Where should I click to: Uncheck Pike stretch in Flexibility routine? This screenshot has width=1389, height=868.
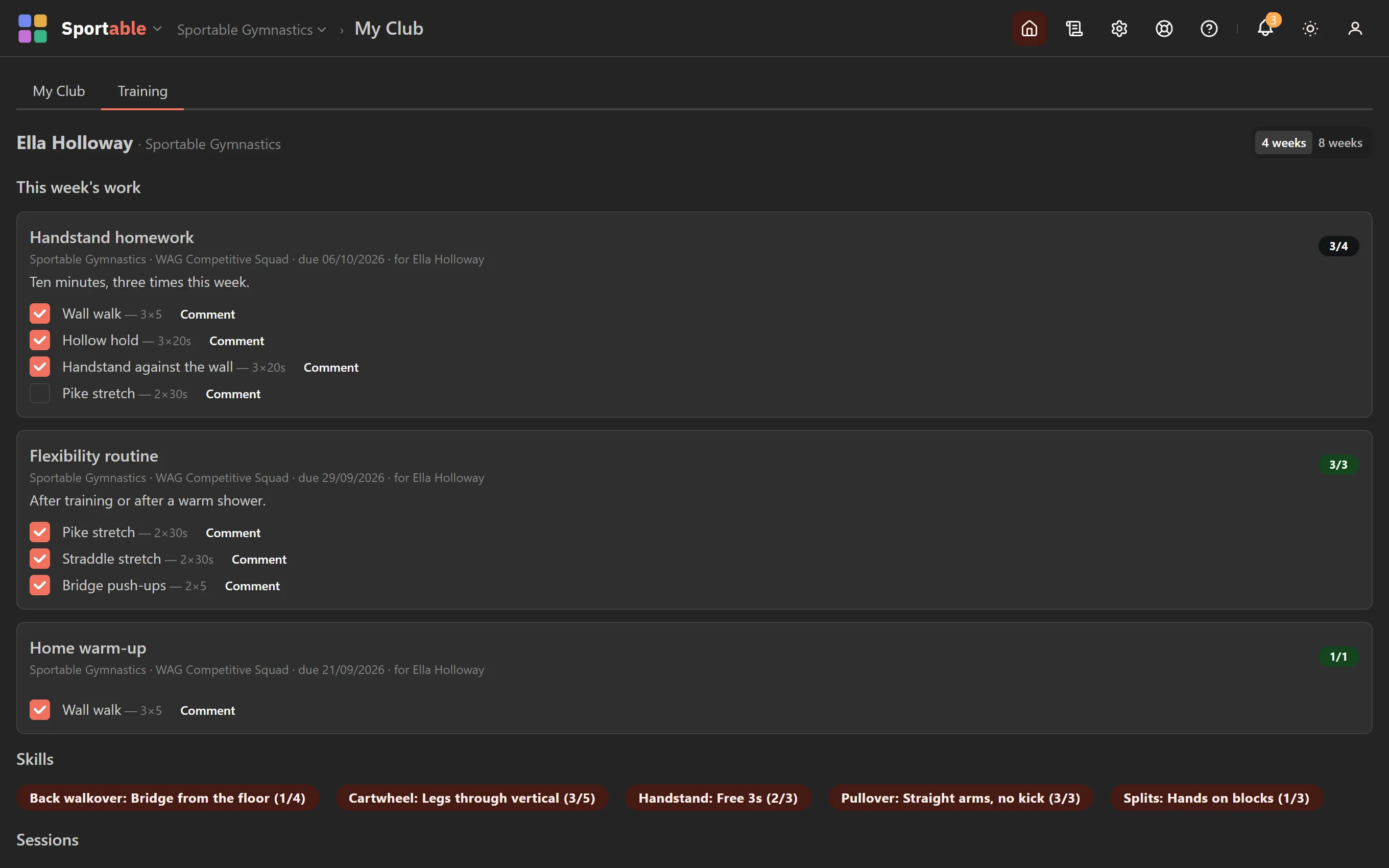tap(40, 532)
